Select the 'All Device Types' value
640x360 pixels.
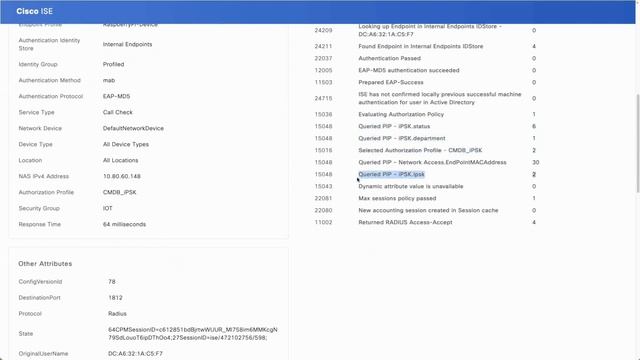pyautogui.click(x=126, y=144)
